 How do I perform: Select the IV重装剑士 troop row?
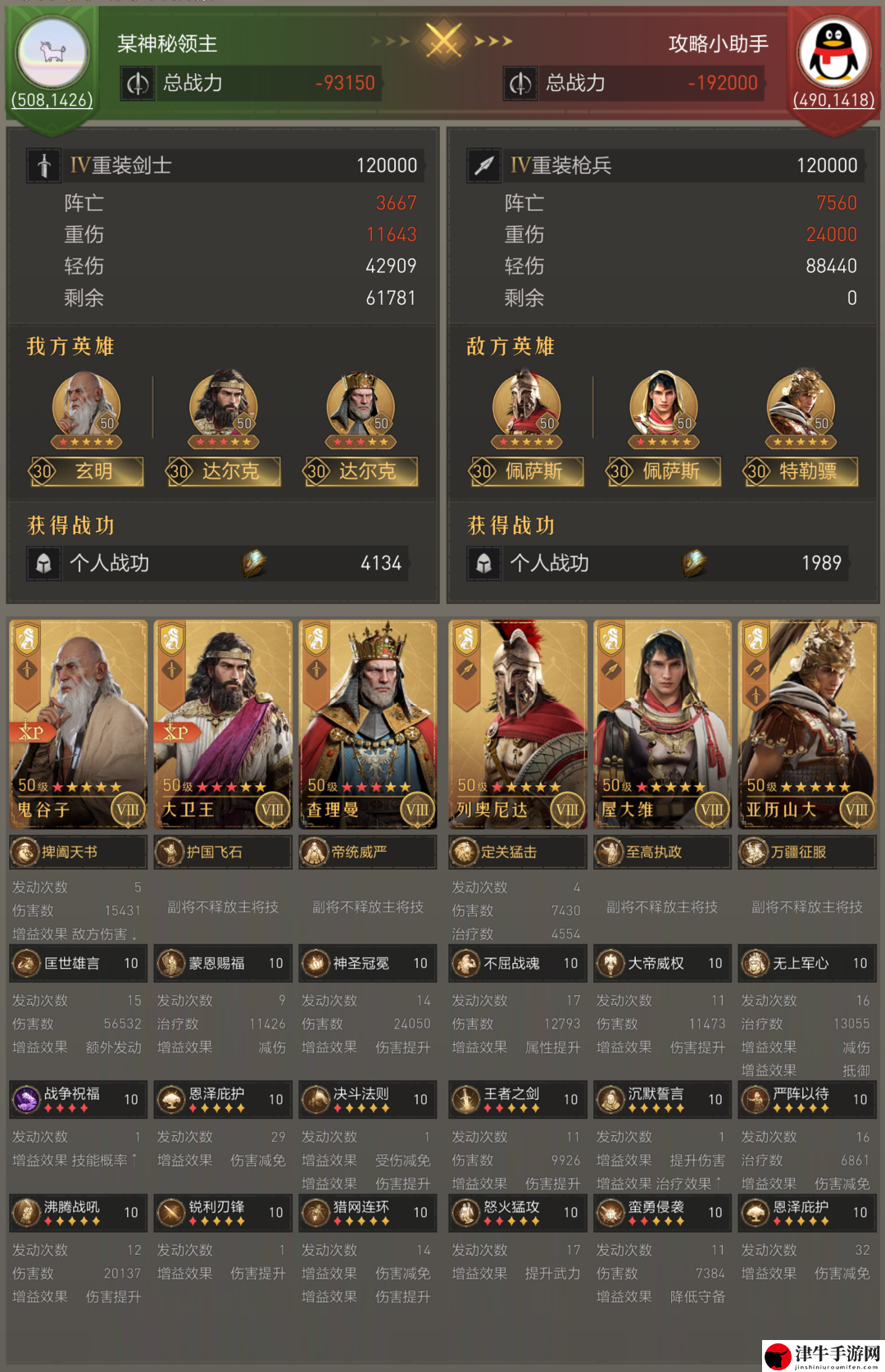click(x=223, y=166)
